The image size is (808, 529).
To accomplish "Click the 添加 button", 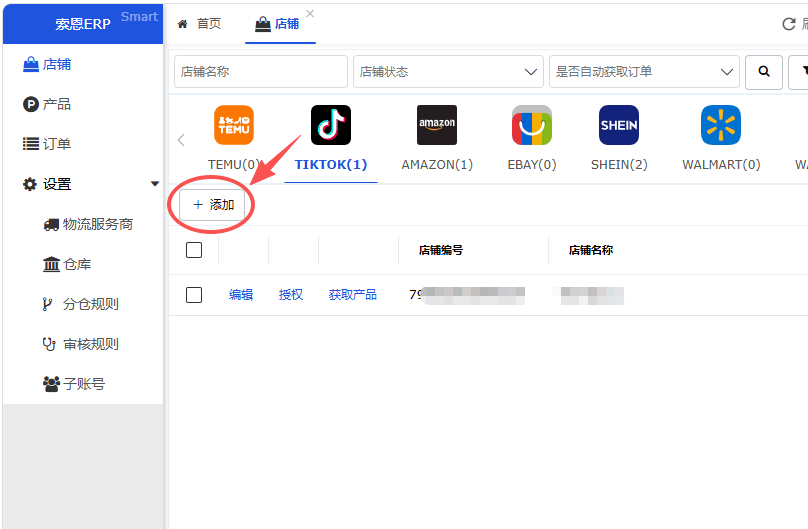I will [212, 205].
